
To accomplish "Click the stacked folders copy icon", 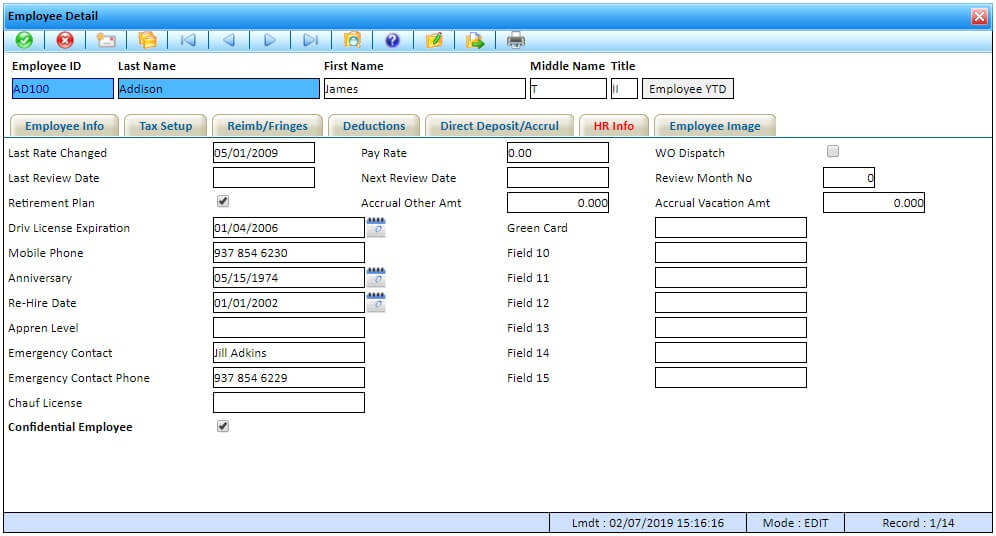I will 147,40.
